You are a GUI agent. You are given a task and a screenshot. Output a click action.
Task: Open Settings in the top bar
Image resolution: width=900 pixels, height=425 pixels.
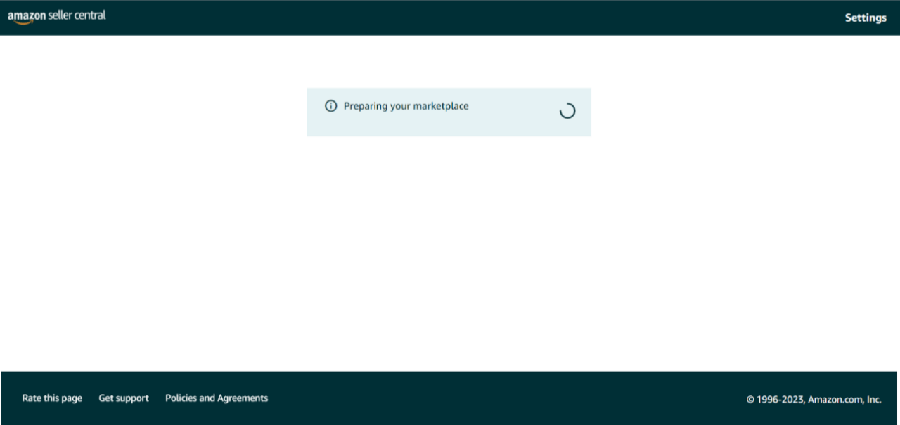pyautogui.click(x=866, y=18)
